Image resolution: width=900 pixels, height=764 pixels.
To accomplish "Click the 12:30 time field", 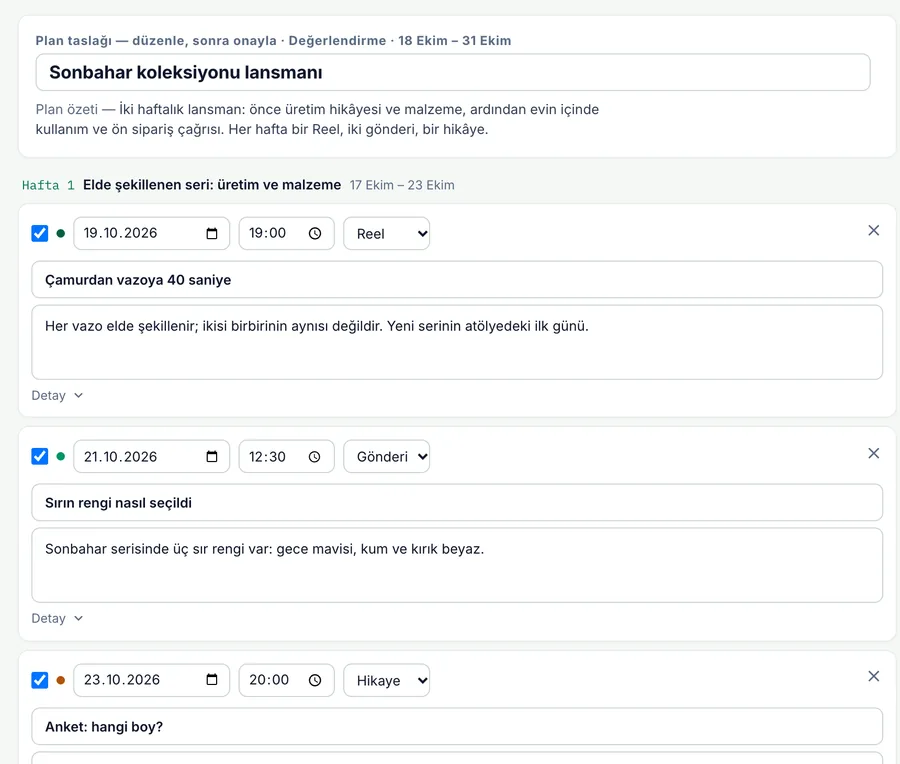I will (286, 457).
